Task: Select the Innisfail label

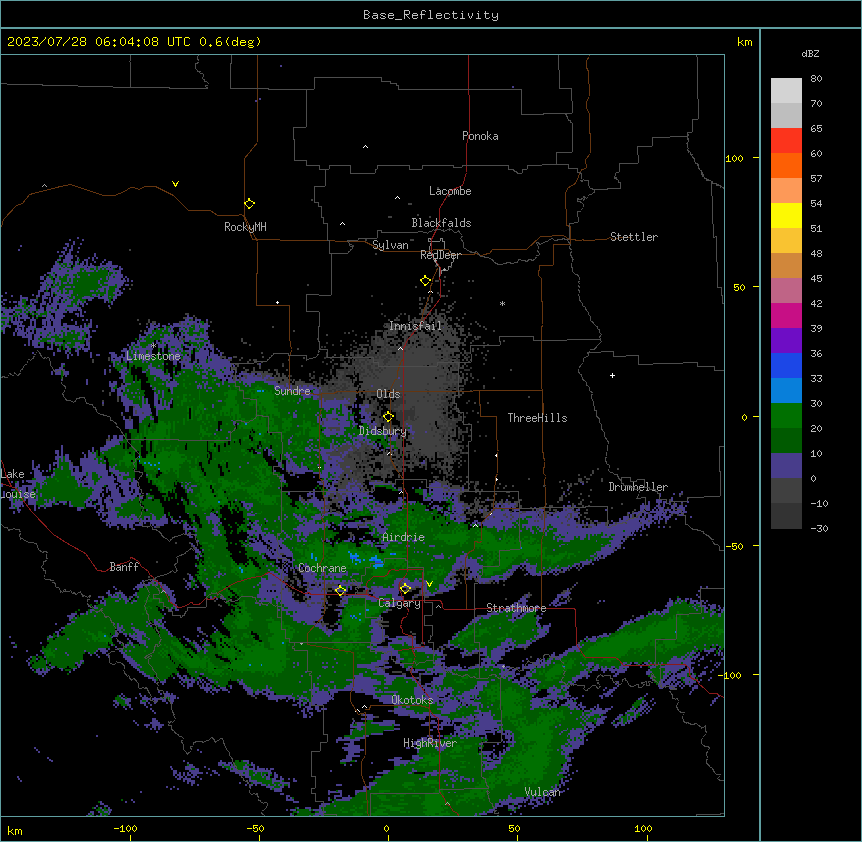Action: 415,326
